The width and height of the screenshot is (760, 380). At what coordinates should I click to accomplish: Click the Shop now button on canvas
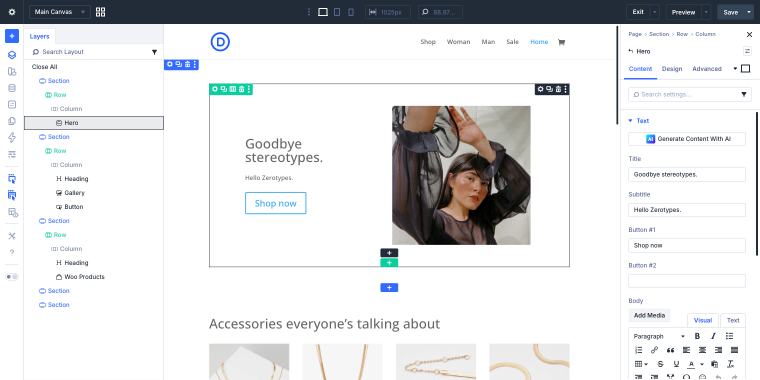coord(275,203)
